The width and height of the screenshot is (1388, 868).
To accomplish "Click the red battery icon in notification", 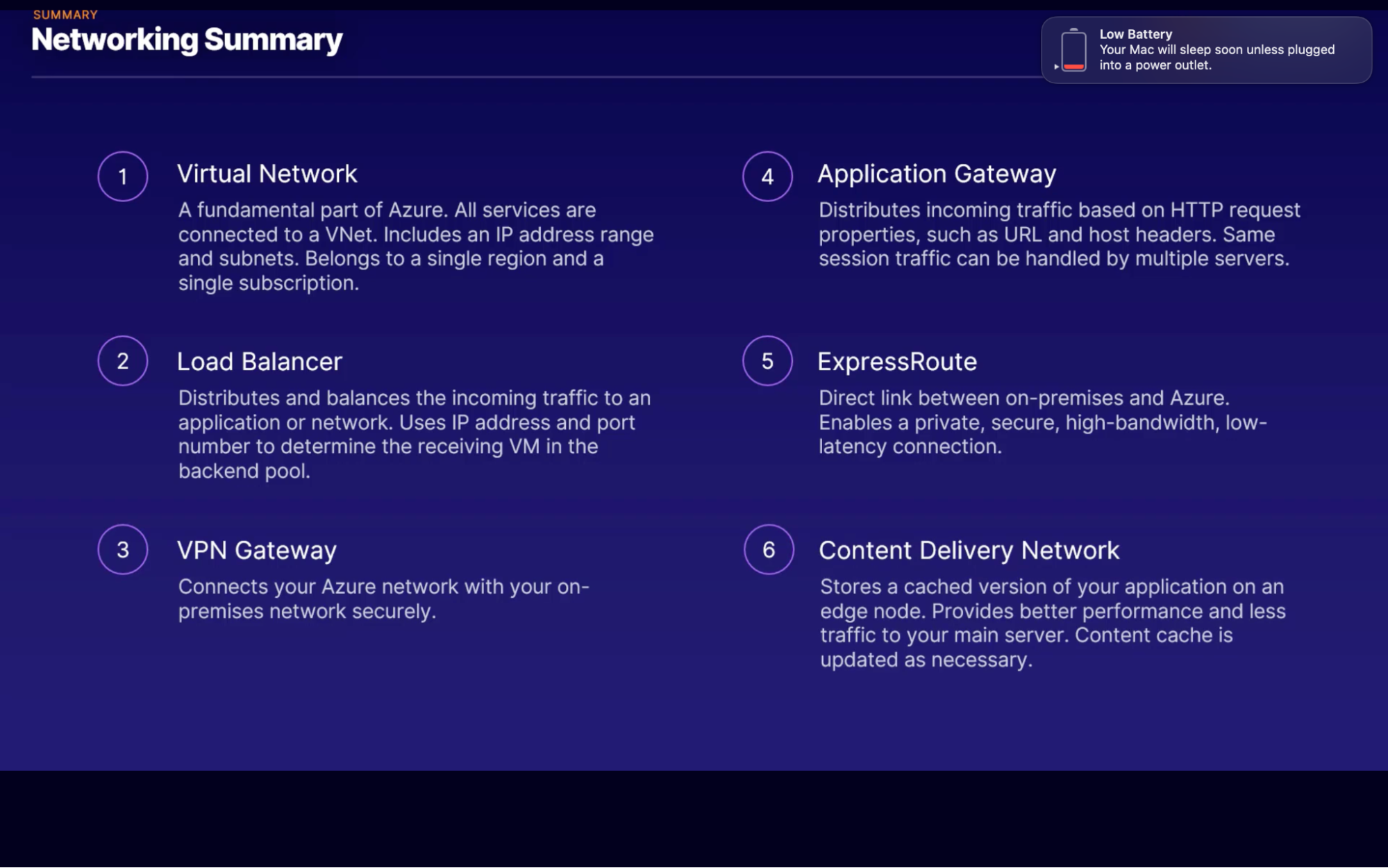I will click(x=1073, y=50).
